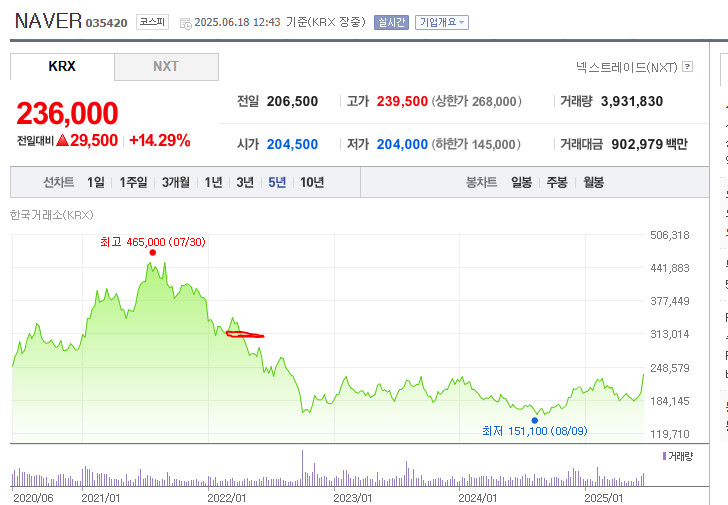The height and width of the screenshot is (505, 728).
Task: Click the NXT help question-mark icon
Action: pos(688,67)
